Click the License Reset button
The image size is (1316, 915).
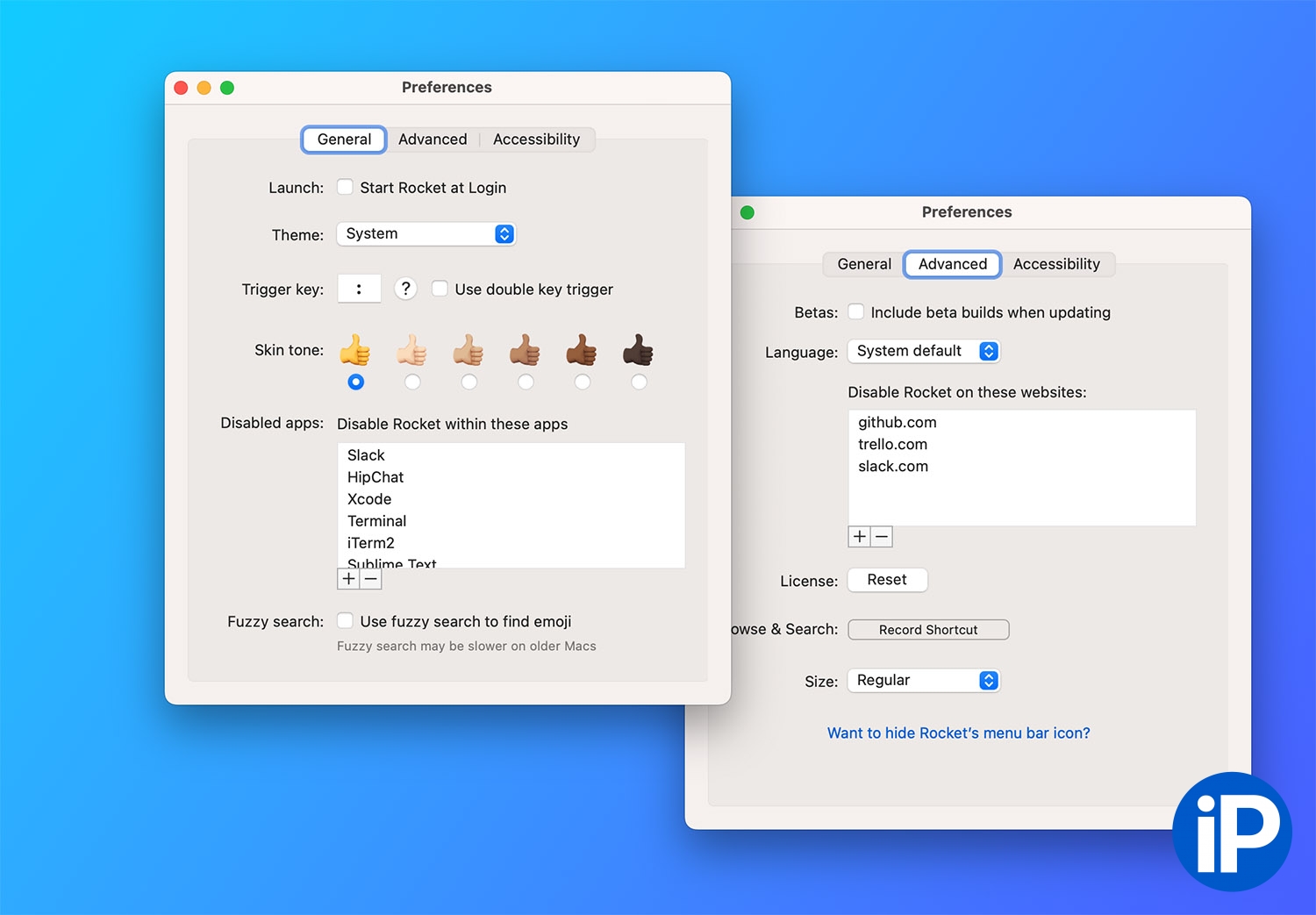coord(887,580)
